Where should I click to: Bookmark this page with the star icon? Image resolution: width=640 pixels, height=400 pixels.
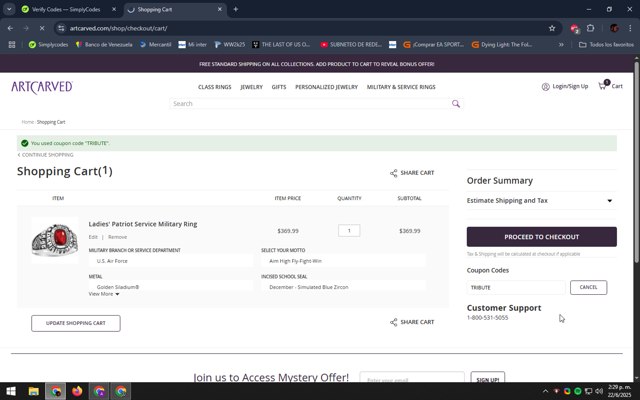coord(552,28)
